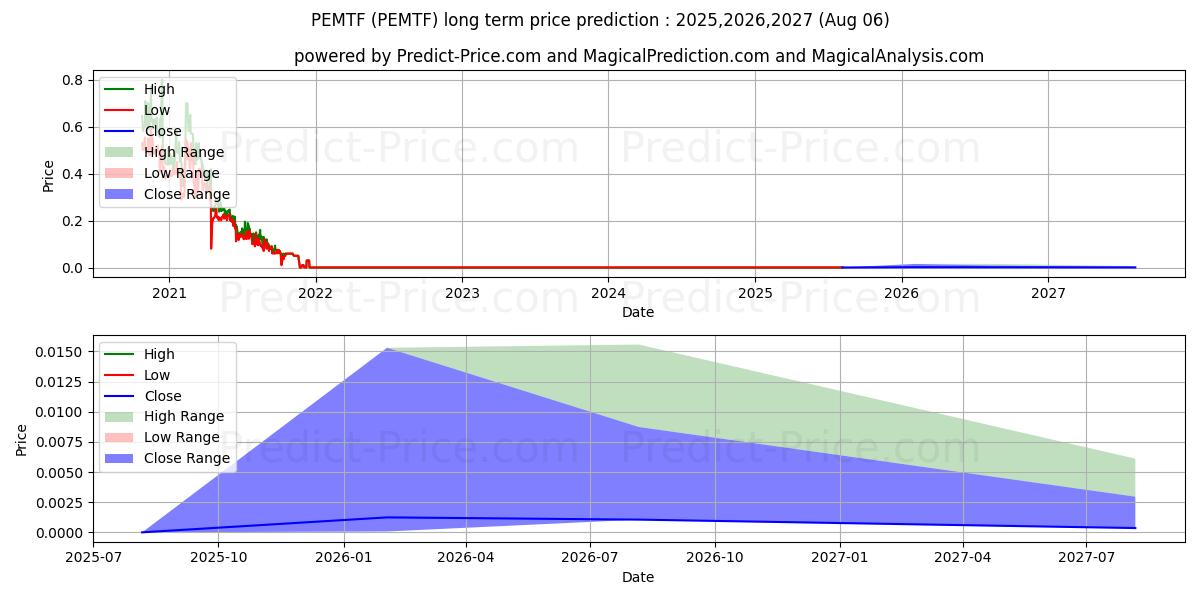The height and width of the screenshot is (600, 1200).
Task: Click the 2025-10 tick label on bottom chart
Action: (x=219, y=558)
